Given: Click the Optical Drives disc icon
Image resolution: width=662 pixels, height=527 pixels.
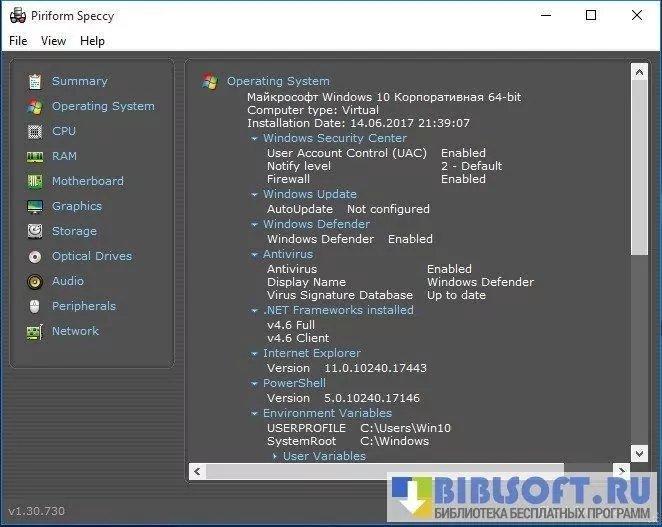Looking at the screenshot, I should pyautogui.click(x=35, y=256).
